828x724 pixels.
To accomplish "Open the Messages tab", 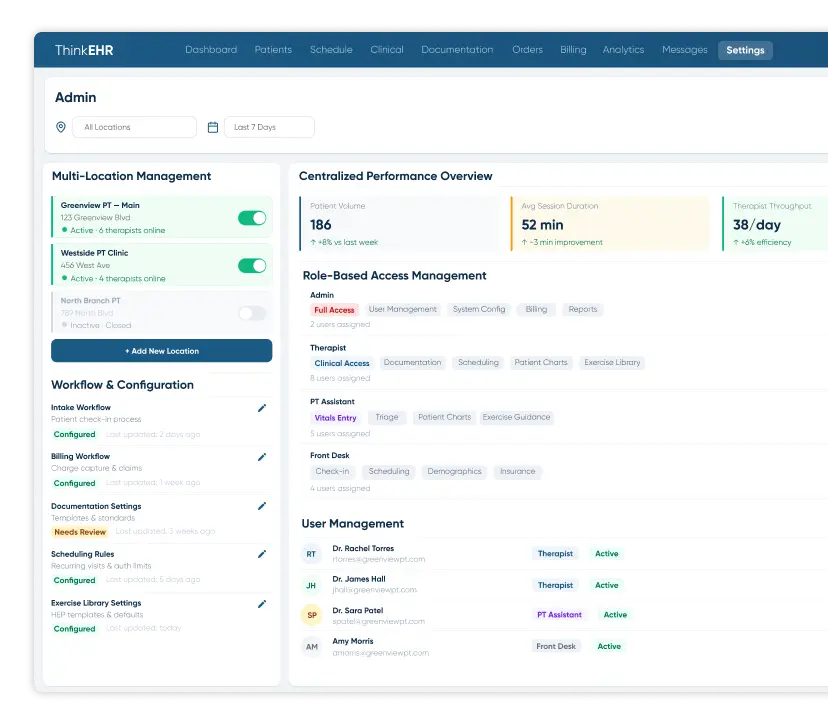I will (685, 50).
